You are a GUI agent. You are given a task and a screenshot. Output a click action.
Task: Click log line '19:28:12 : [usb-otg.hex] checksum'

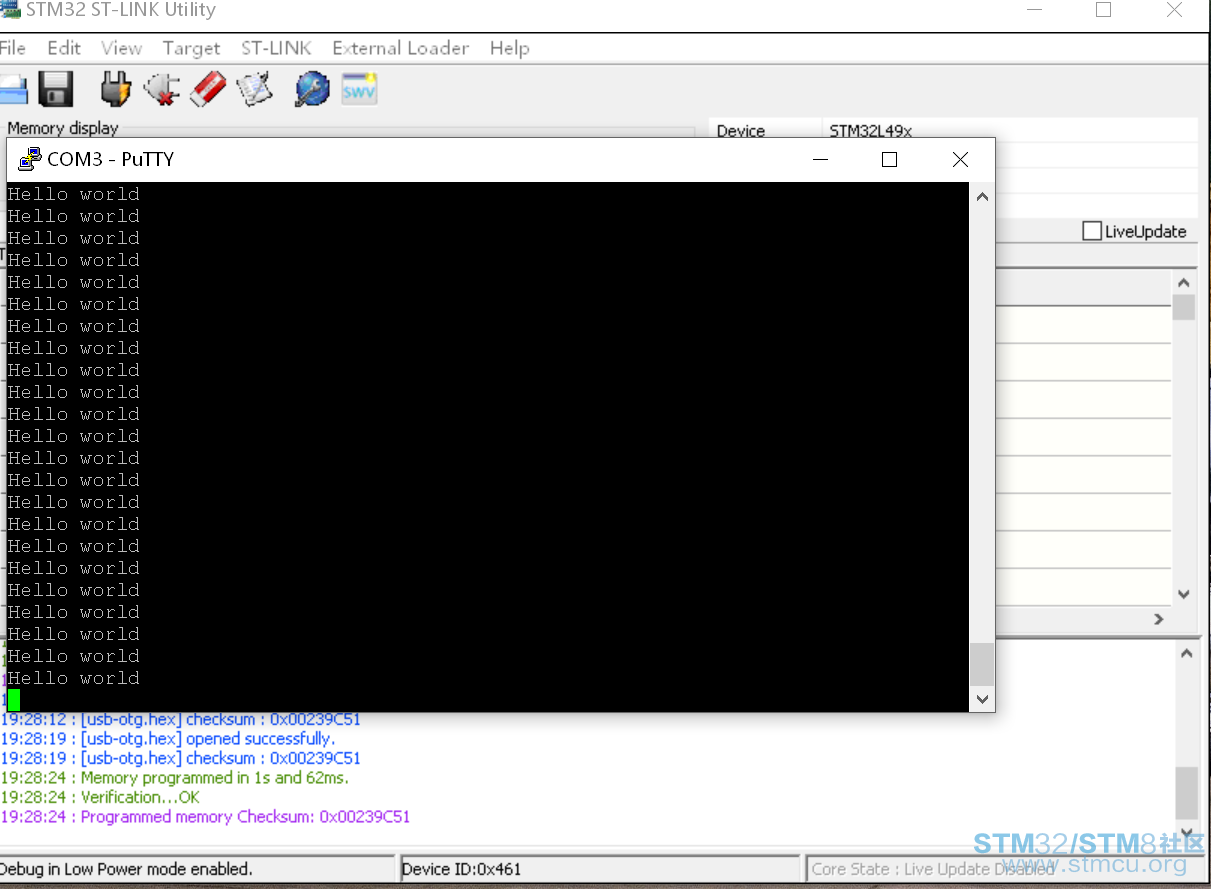[180, 719]
